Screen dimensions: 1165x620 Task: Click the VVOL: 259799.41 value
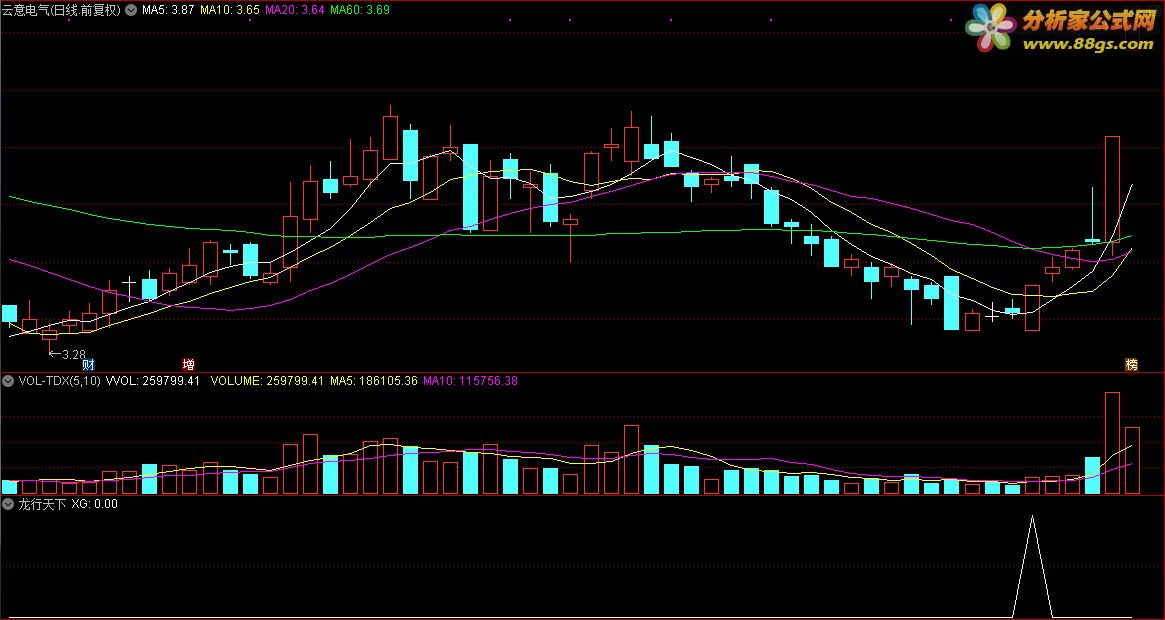152,381
